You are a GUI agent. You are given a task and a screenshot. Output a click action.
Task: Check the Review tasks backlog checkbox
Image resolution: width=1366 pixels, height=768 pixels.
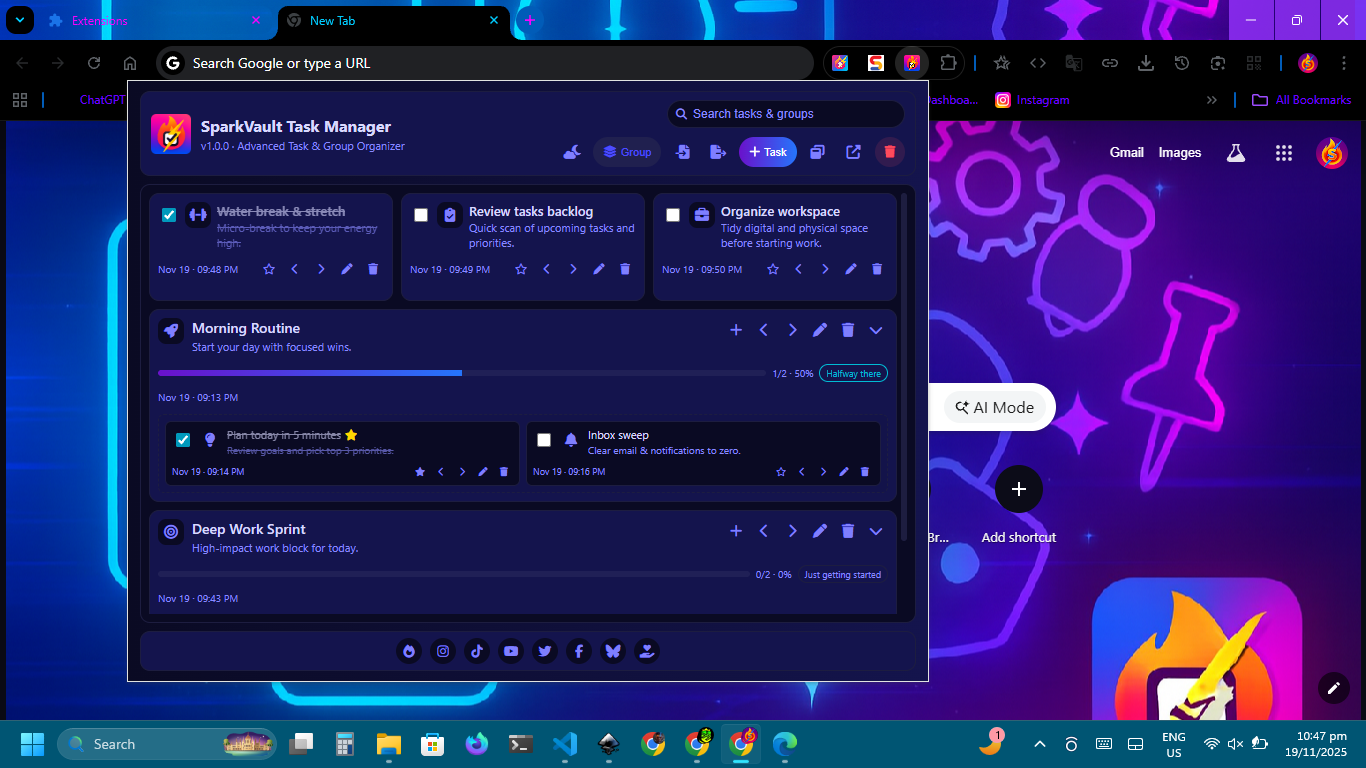pyautogui.click(x=421, y=215)
